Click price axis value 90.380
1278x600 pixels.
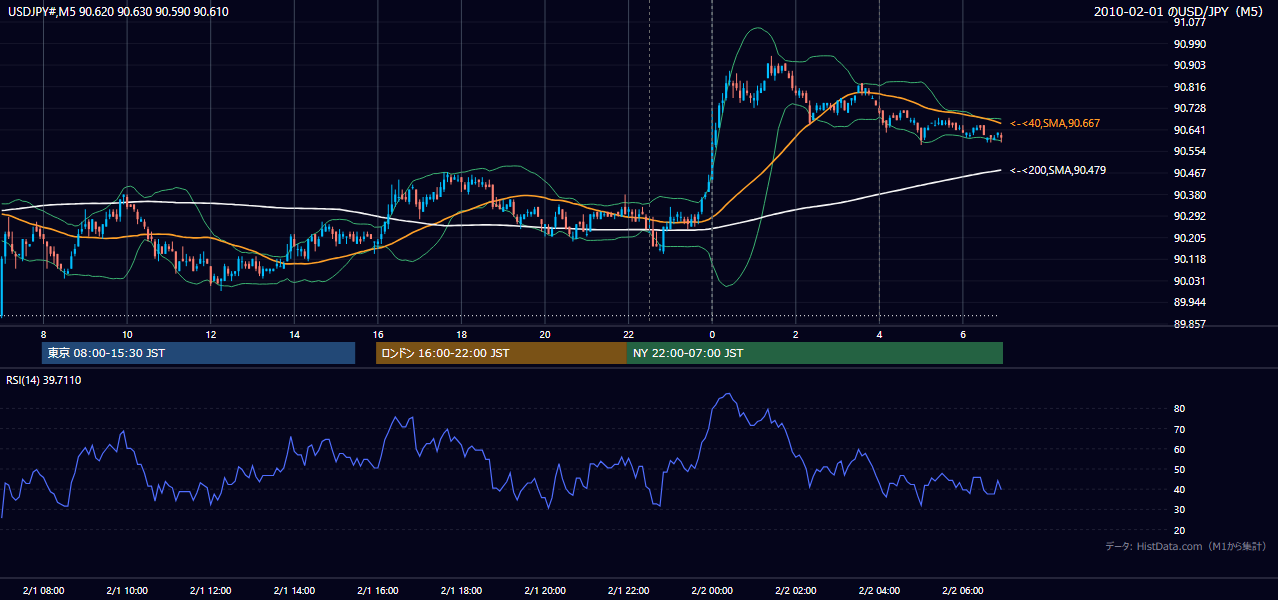coord(1189,195)
